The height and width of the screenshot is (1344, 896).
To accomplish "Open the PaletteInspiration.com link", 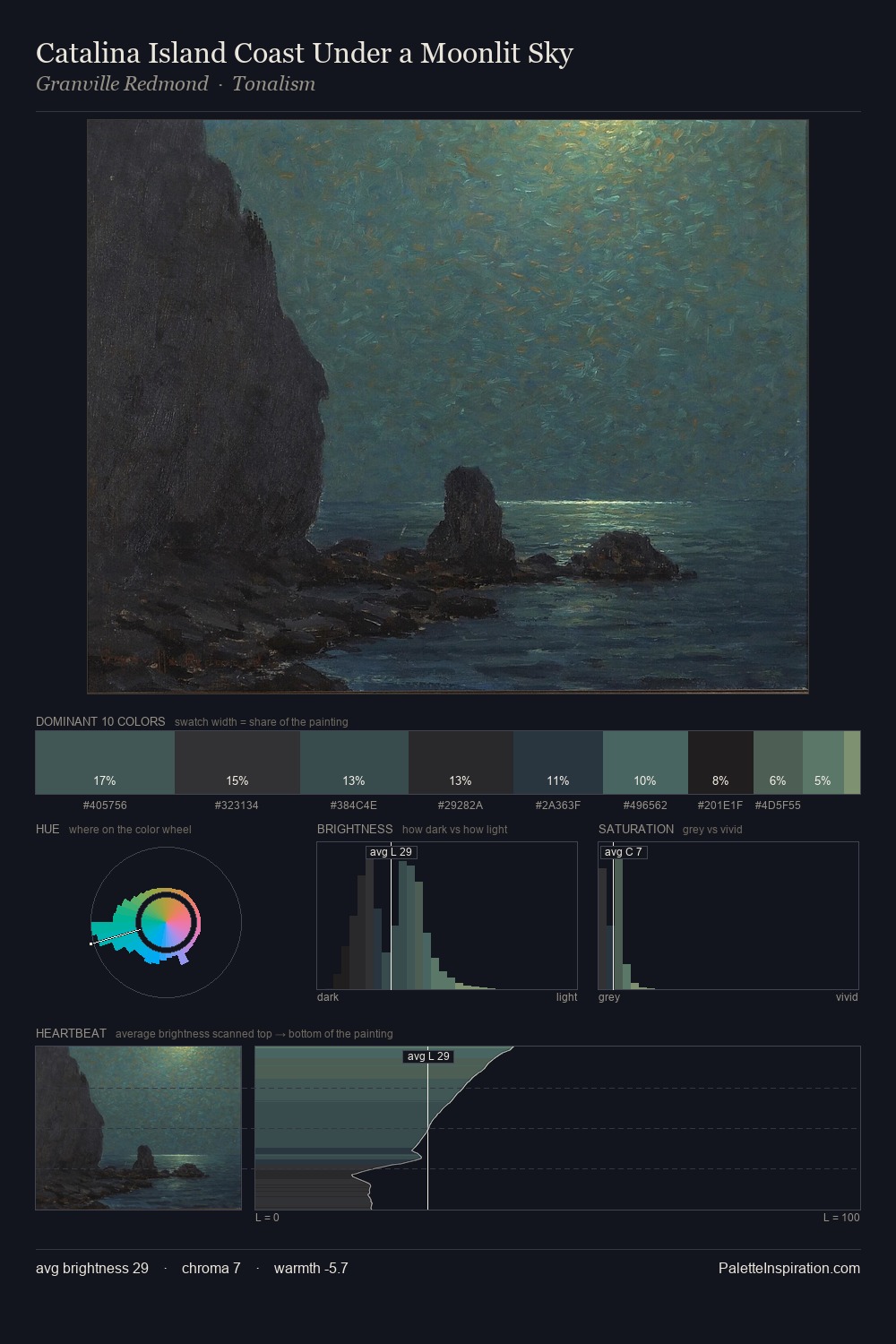I will point(789,1269).
